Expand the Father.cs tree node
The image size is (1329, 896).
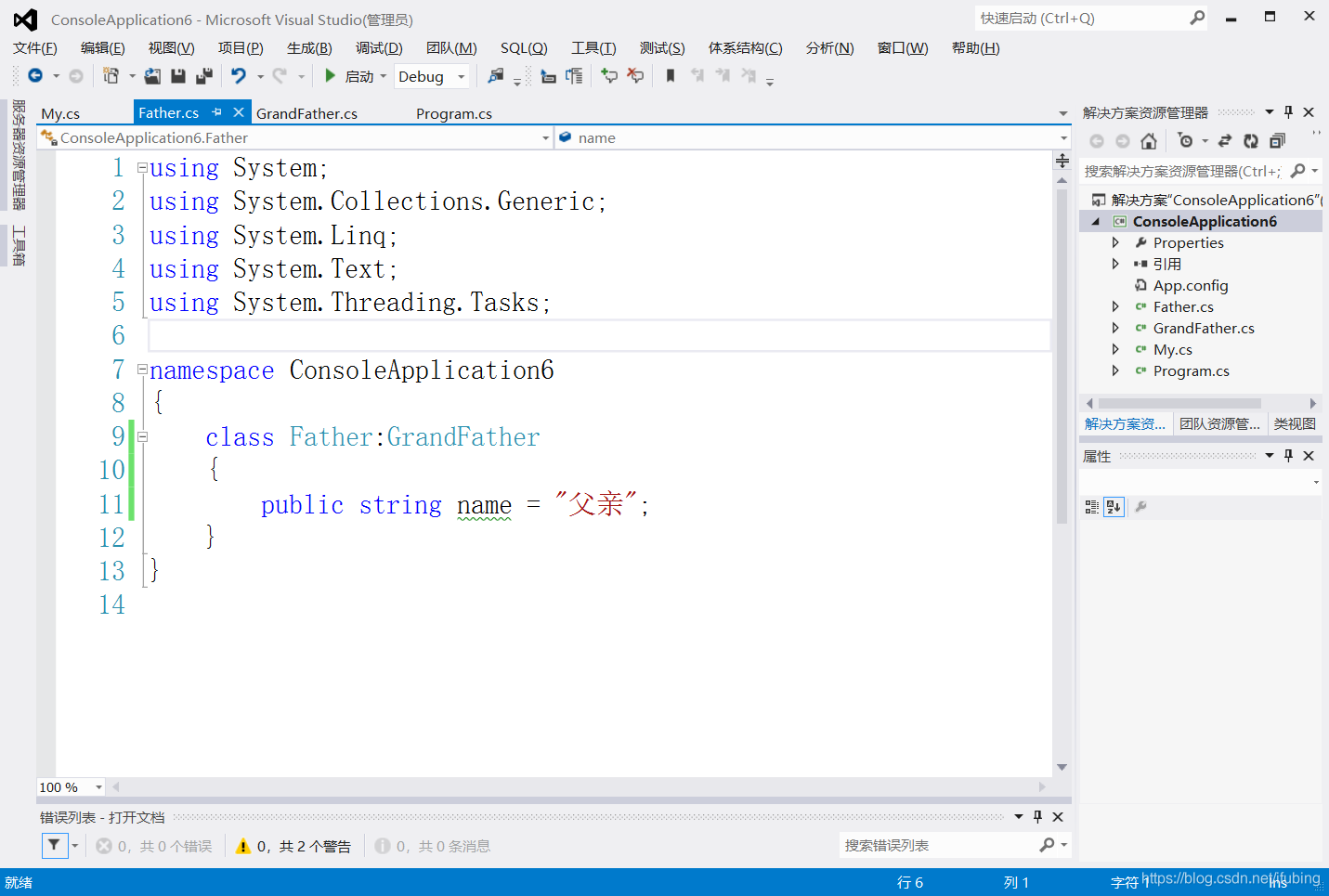pos(1115,306)
